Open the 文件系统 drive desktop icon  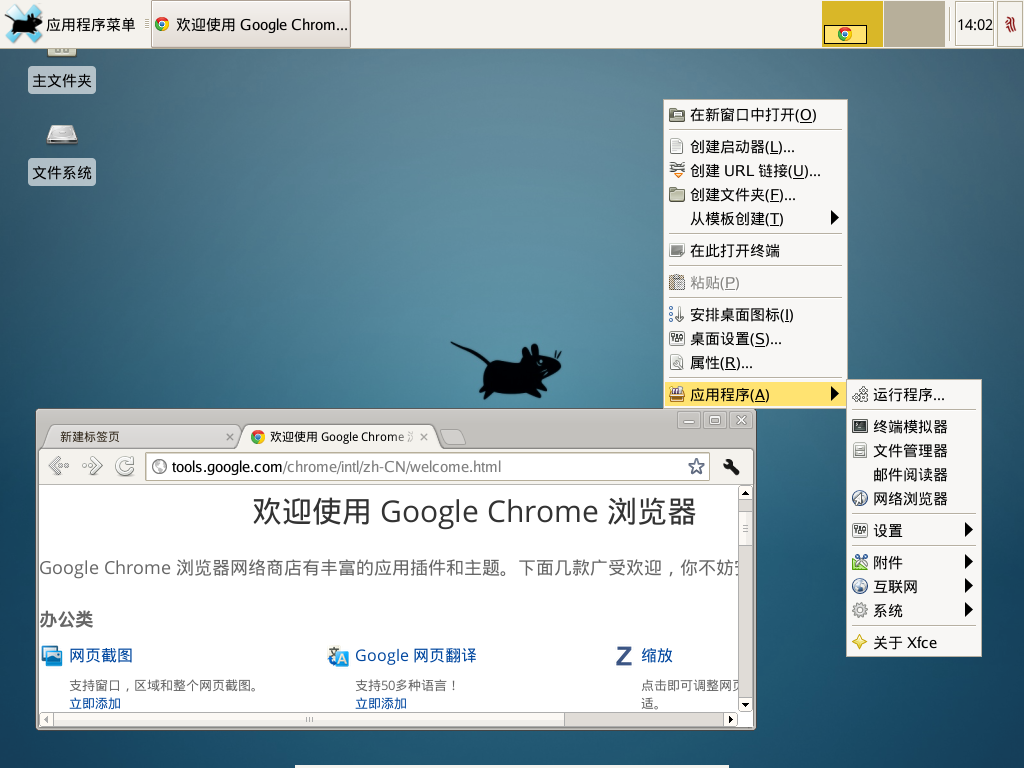tap(62, 134)
